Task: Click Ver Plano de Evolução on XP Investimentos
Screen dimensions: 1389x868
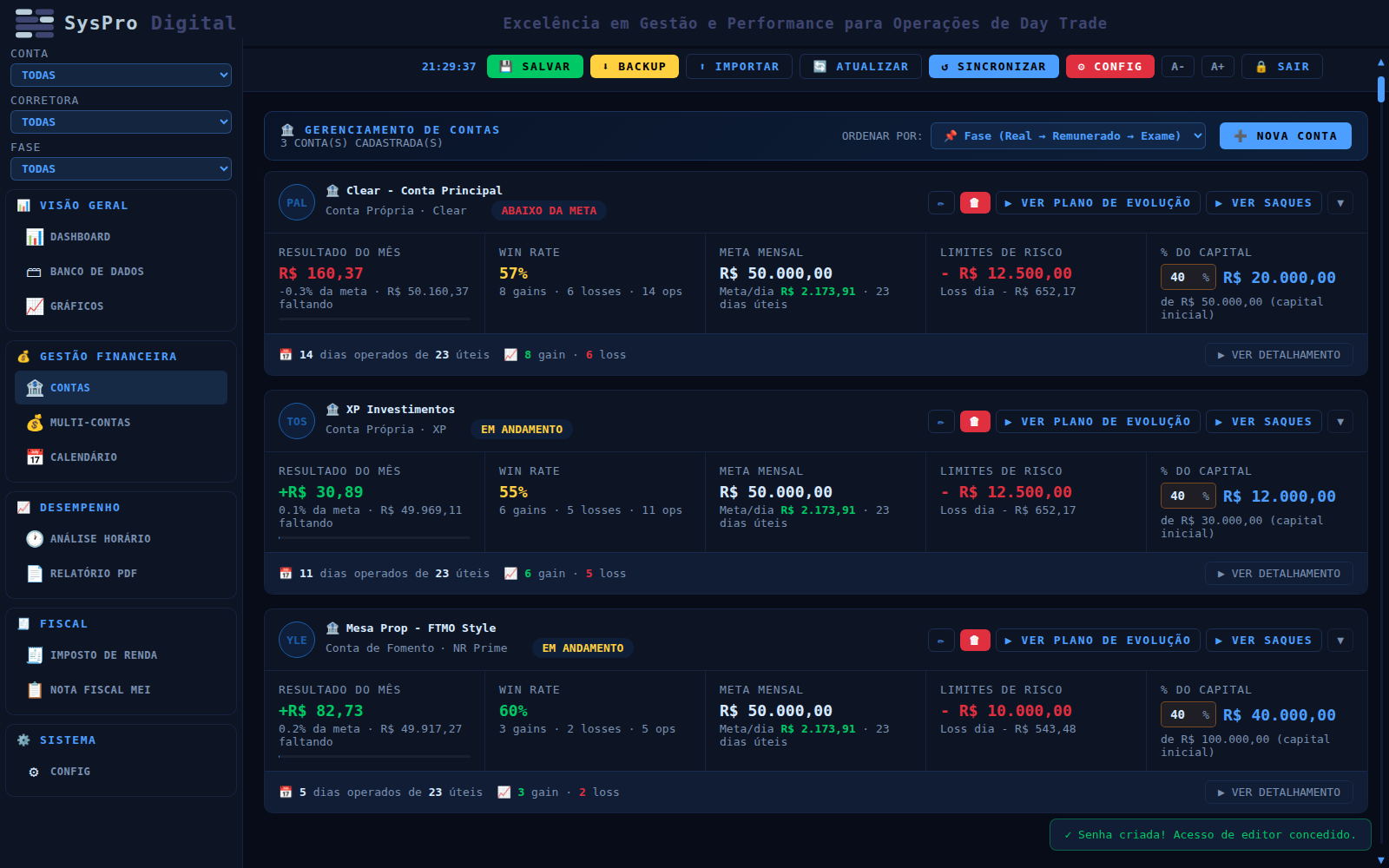Action: (1098, 422)
